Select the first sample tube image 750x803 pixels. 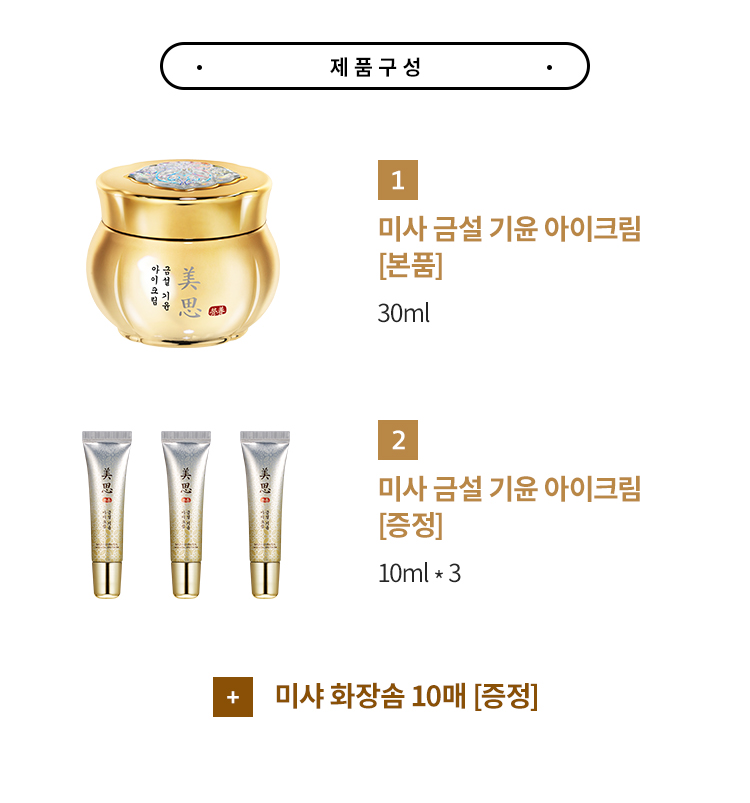point(107,514)
